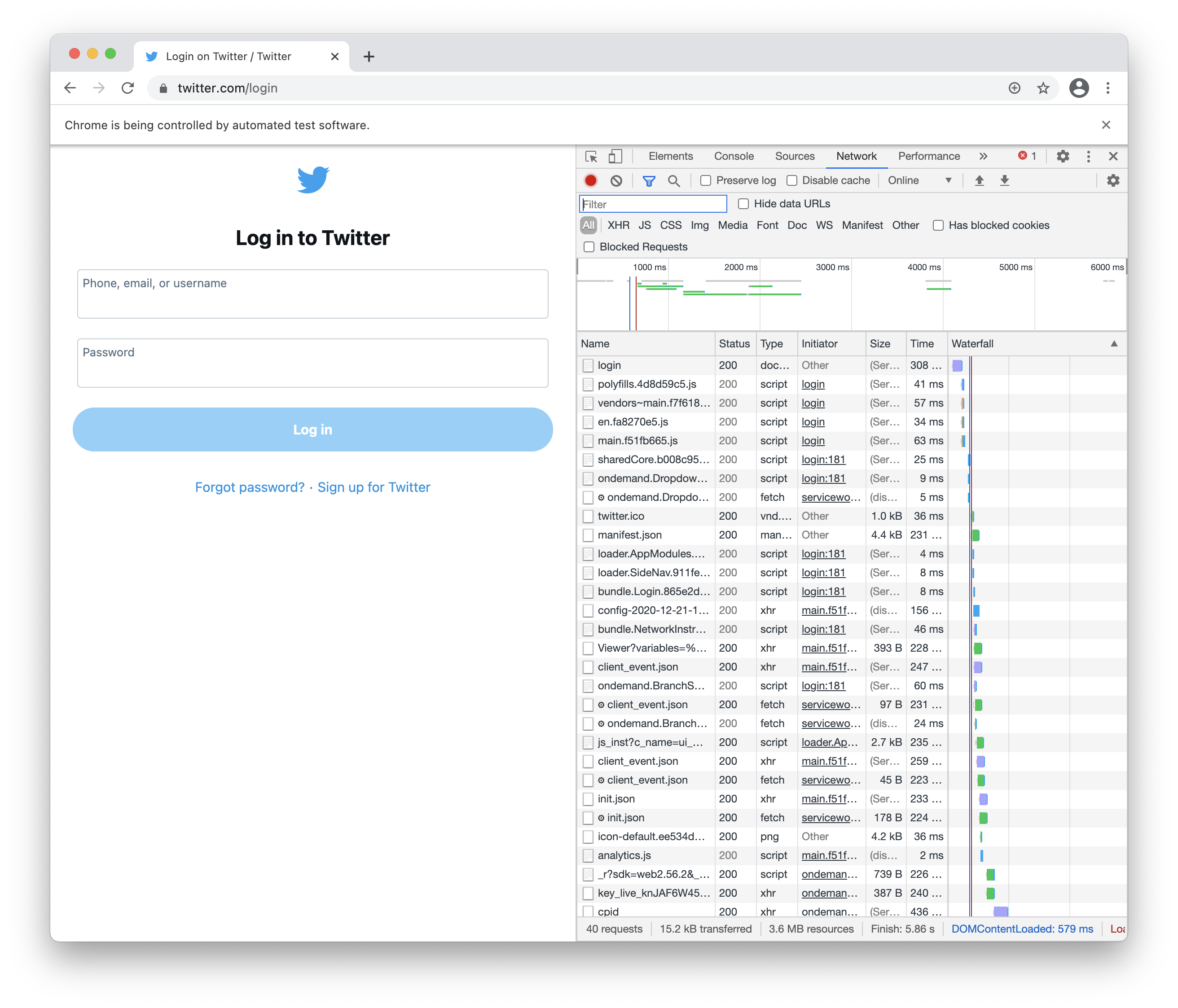The image size is (1178, 1008).
Task: Check Hide data URLs option
Action: [x=743, y=204]
